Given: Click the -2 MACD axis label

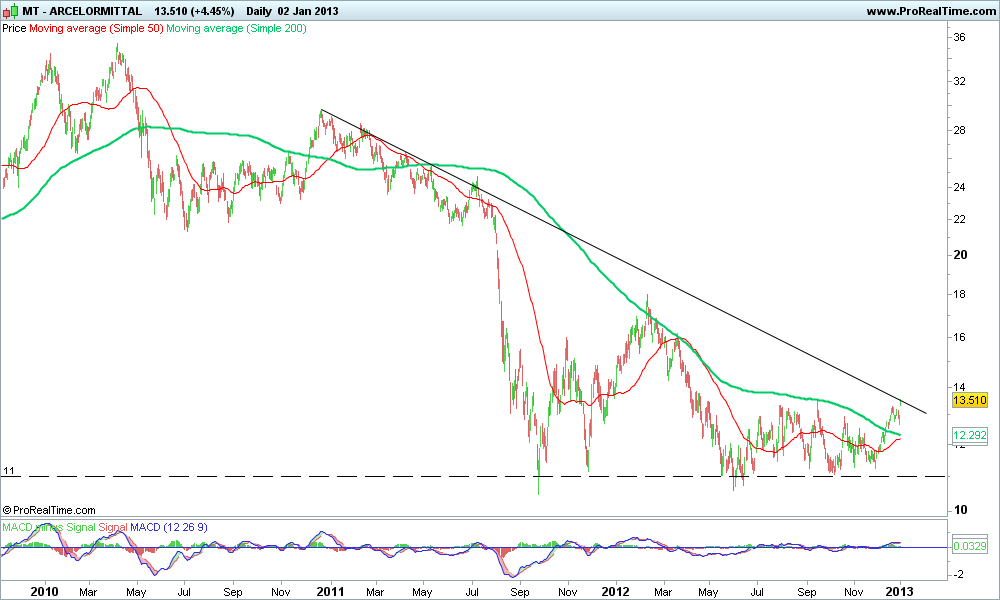Looking at the screenshot, I should [x=958, y=574].
